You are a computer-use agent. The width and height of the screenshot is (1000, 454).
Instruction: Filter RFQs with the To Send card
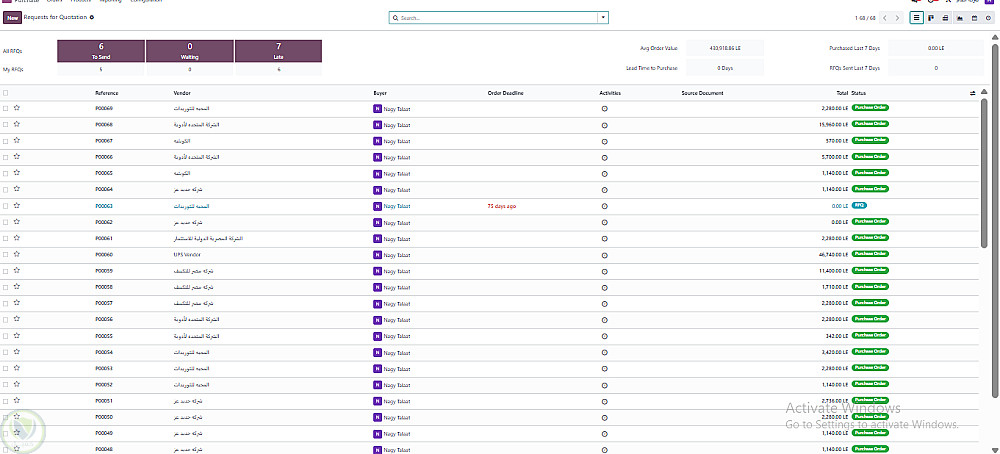(x=101, y=51)
